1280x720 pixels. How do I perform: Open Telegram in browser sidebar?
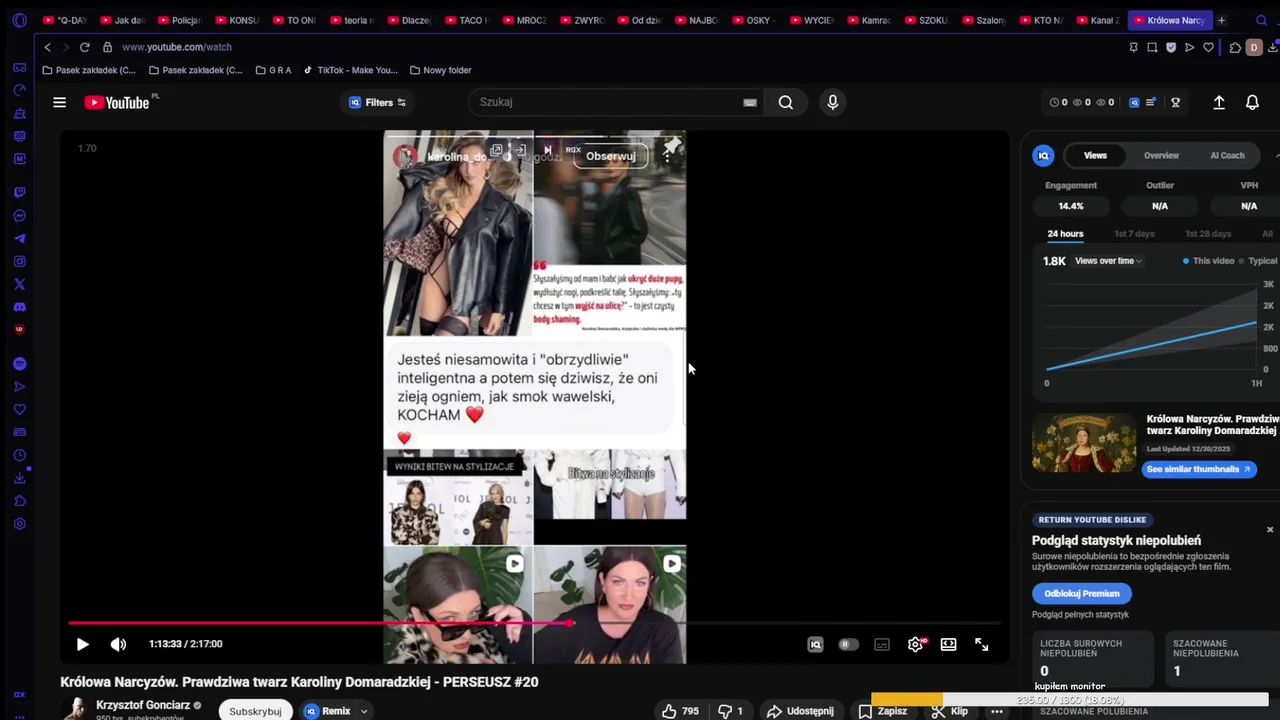tap(19, 238)
